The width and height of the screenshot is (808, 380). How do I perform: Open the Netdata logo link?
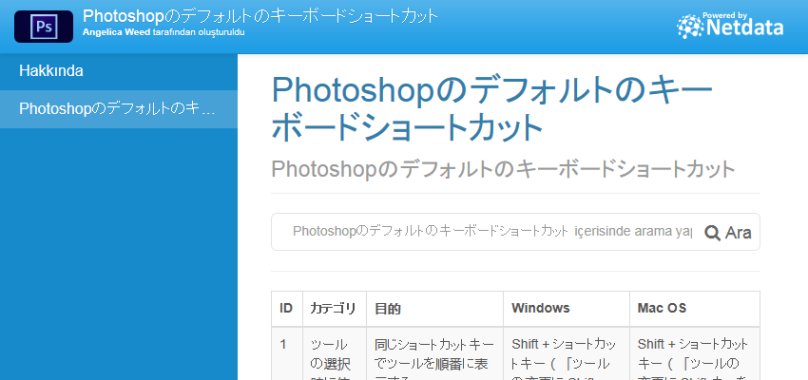coord(730,25)
